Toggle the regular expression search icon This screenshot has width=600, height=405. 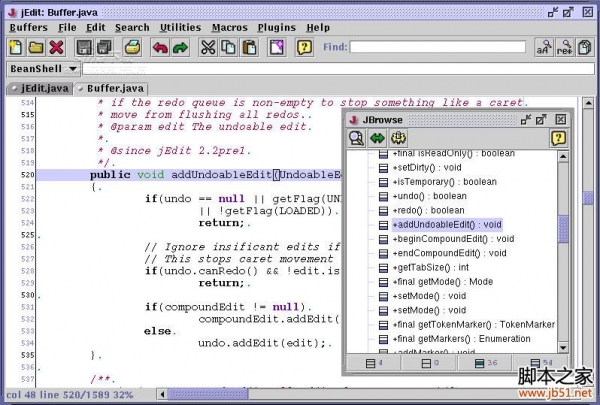pyautogui.click(x=564, y=47)
